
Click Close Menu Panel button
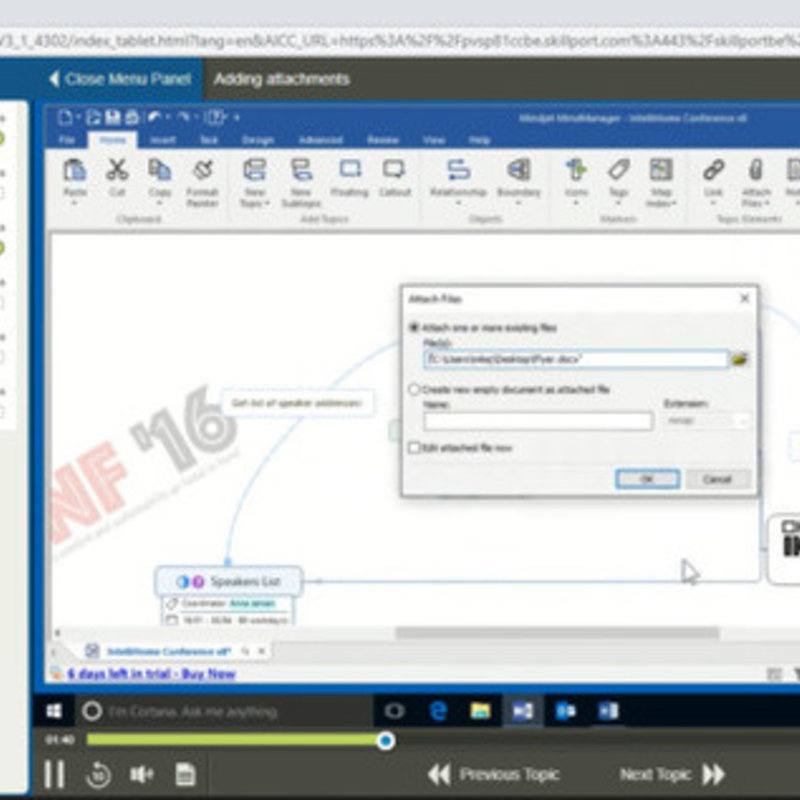click(120, 79)
